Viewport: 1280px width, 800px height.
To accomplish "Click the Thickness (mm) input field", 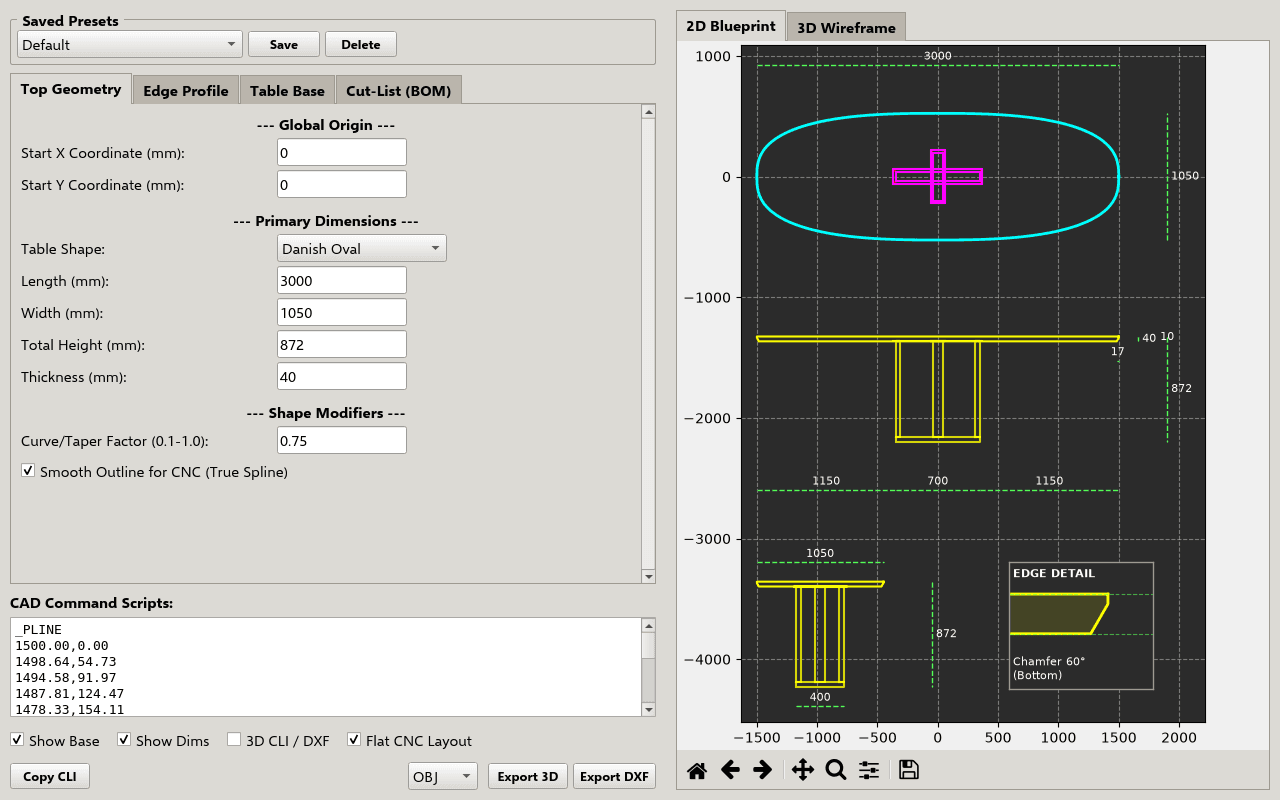I will (342, 376).
